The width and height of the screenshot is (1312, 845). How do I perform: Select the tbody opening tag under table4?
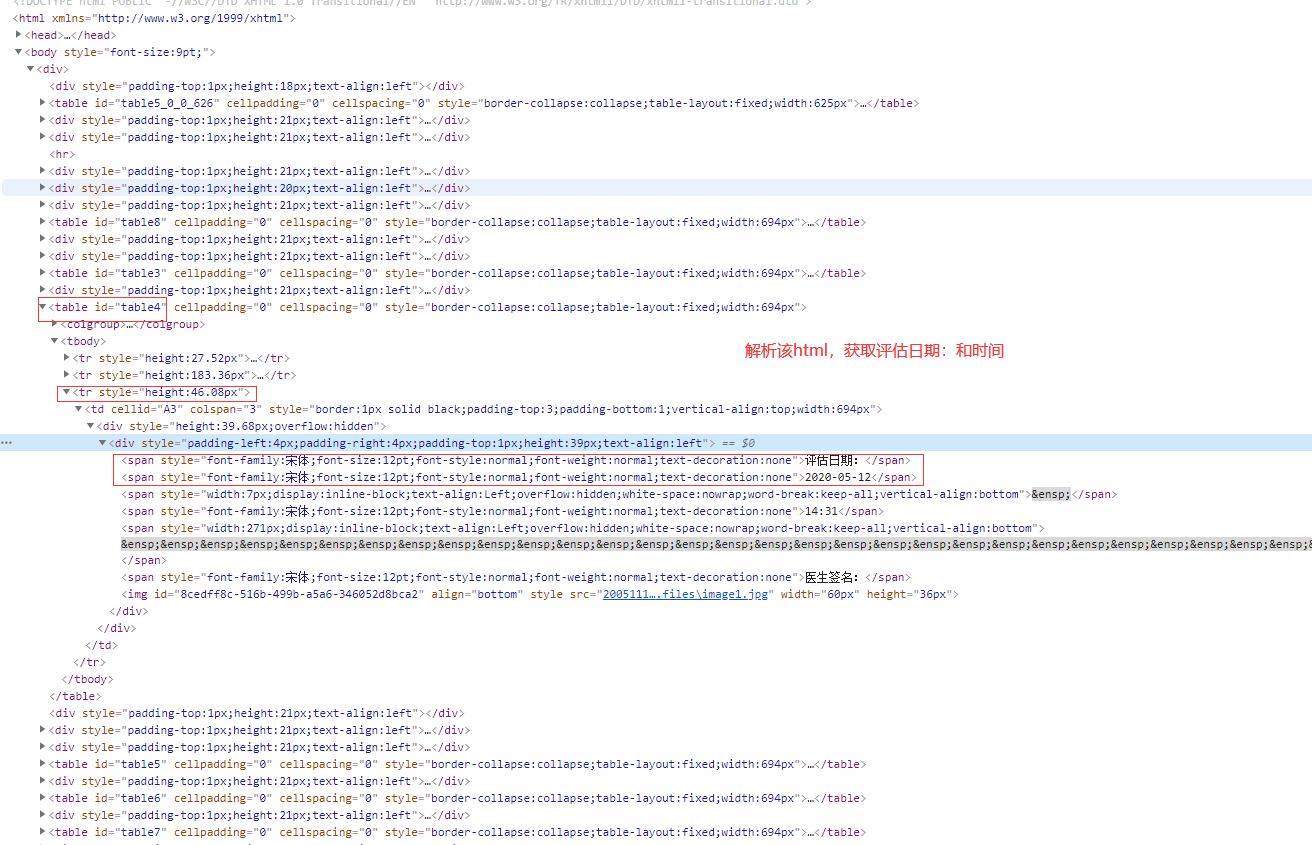[x=85, y=341]
